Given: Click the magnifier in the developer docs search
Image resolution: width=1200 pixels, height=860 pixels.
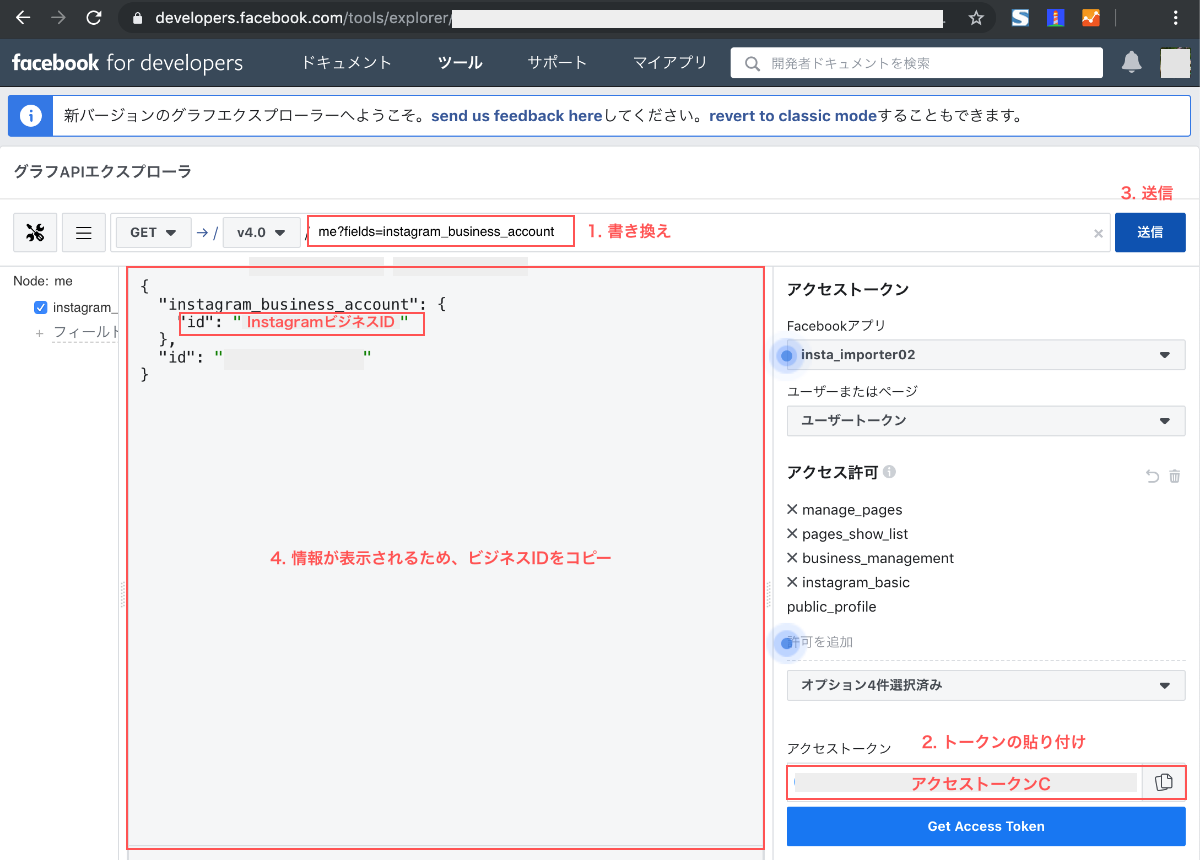Looking at the screenshot, I should (750, 62).
